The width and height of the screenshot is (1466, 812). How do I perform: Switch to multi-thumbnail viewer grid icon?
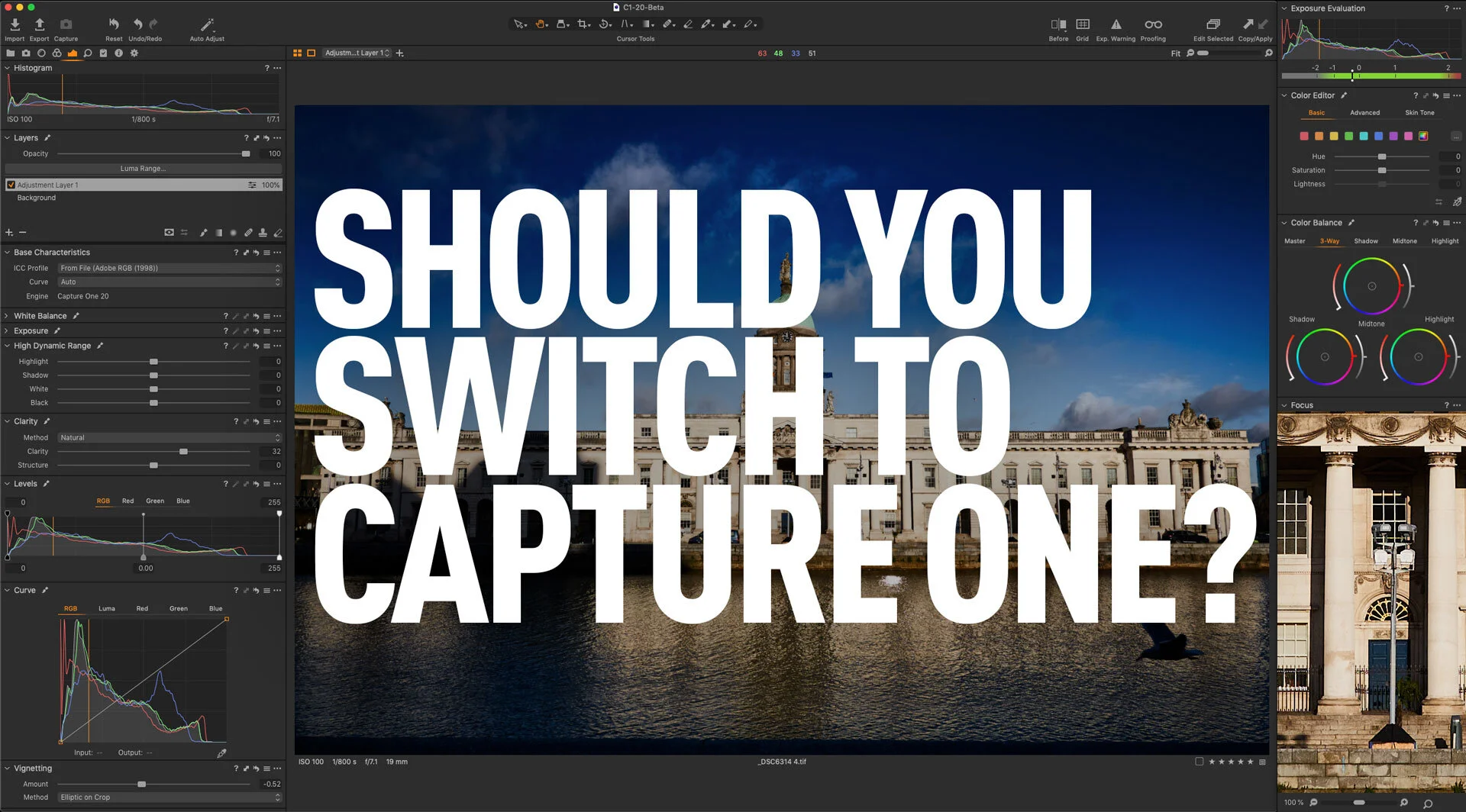pos(298,53)
